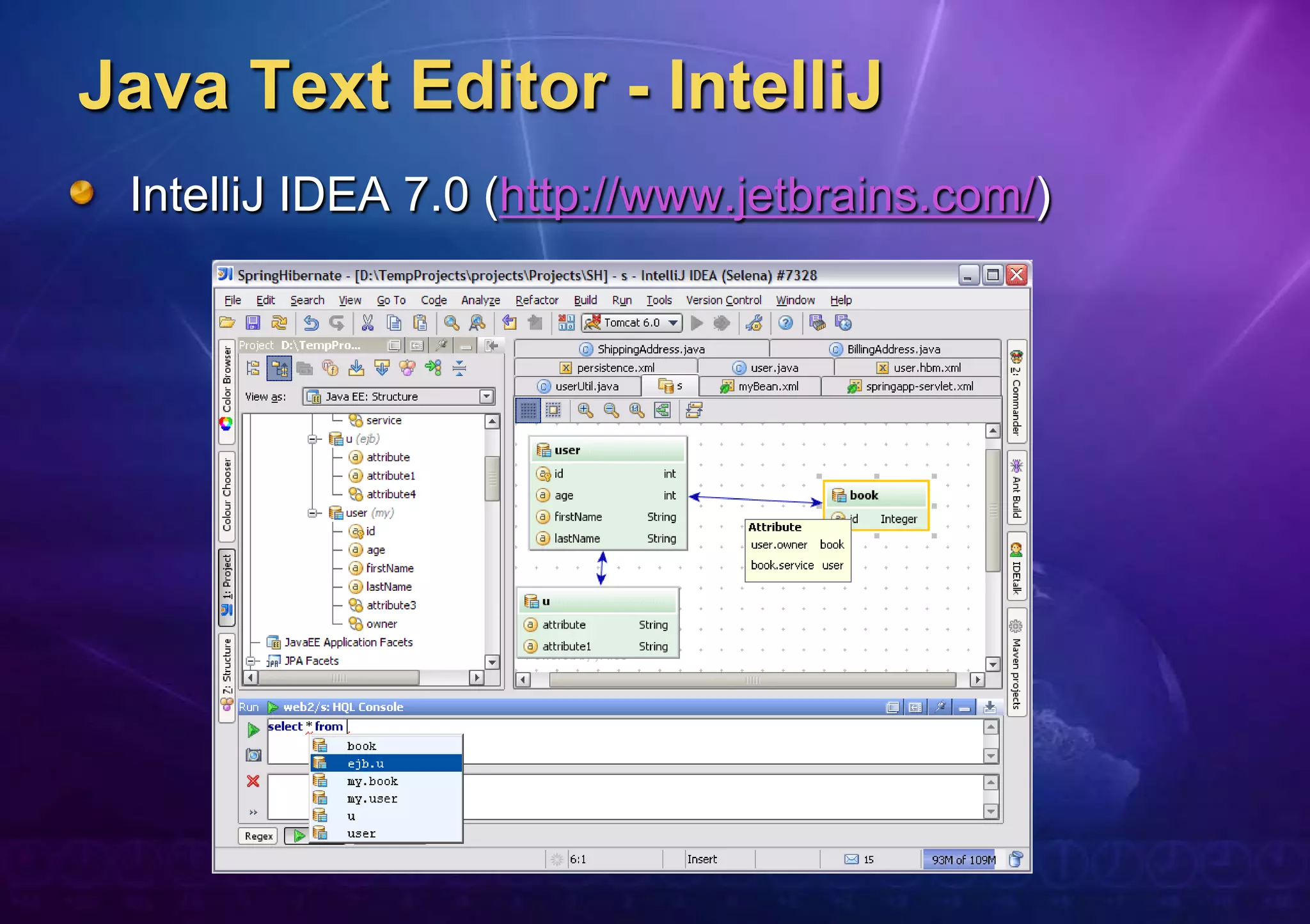Viewport: 1310px width, 924px height.
Task: Select the user entity header in diagram
Action: [608, 450]
